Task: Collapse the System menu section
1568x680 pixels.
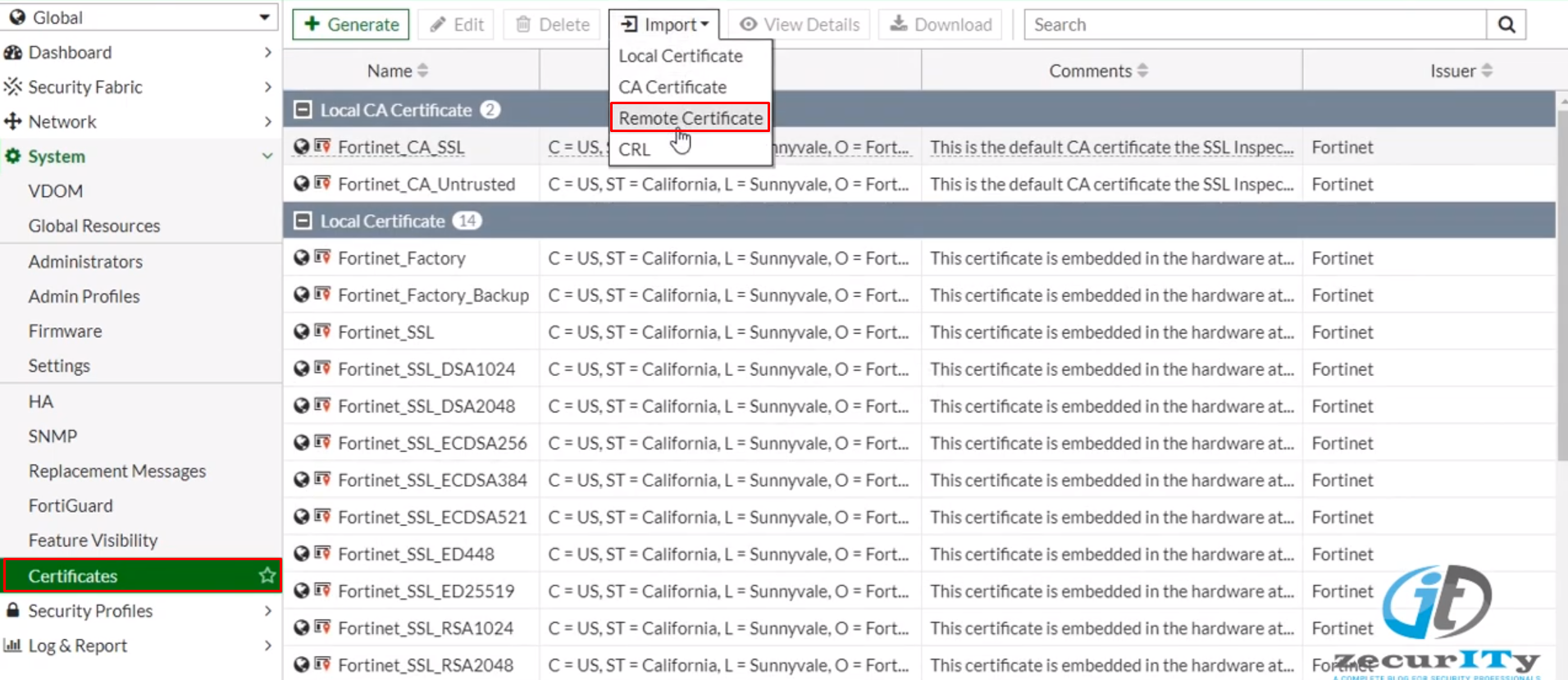Action: coord(267,156)
